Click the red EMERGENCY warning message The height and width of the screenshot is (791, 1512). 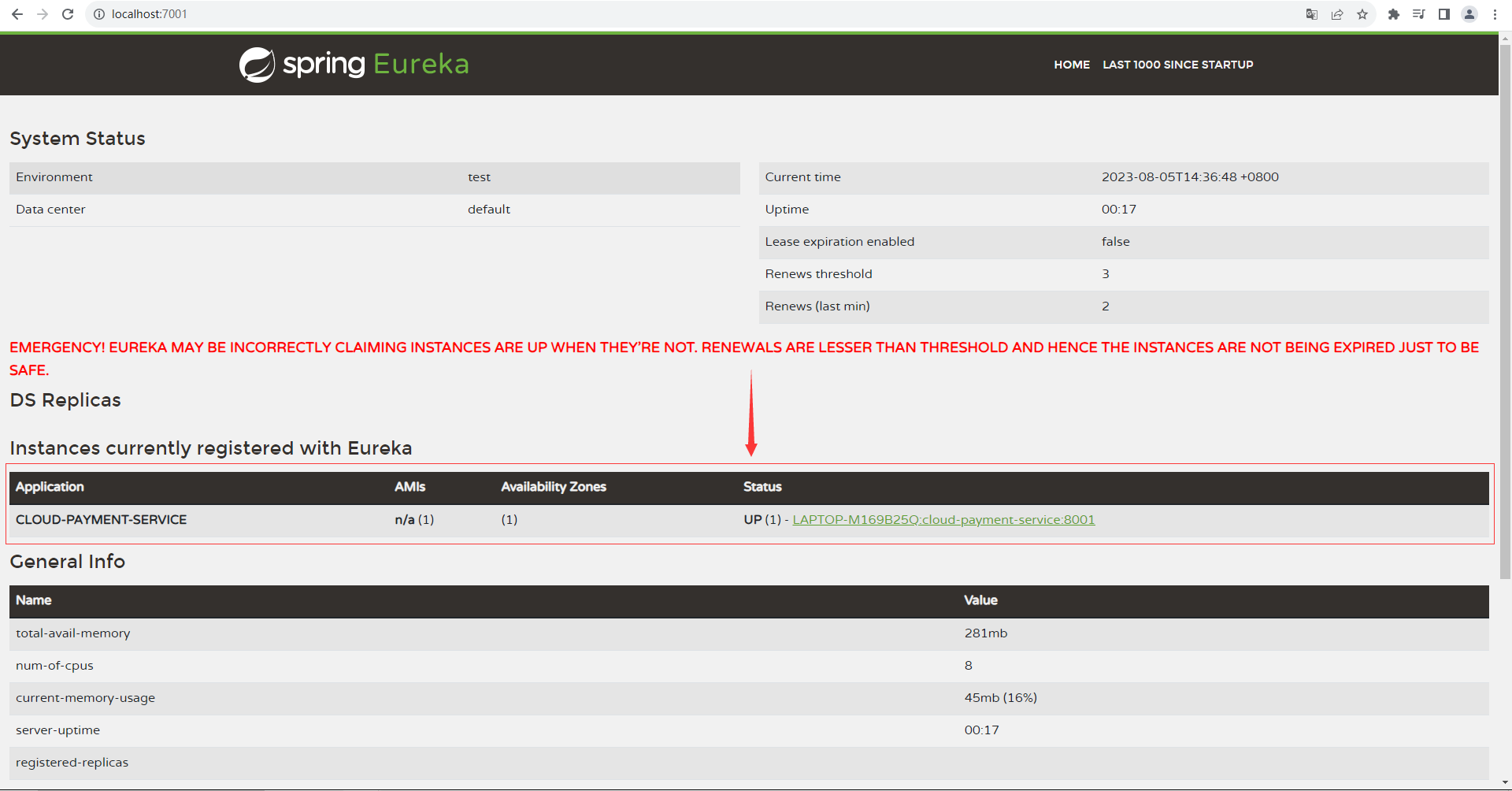click(x=744, y=358)
